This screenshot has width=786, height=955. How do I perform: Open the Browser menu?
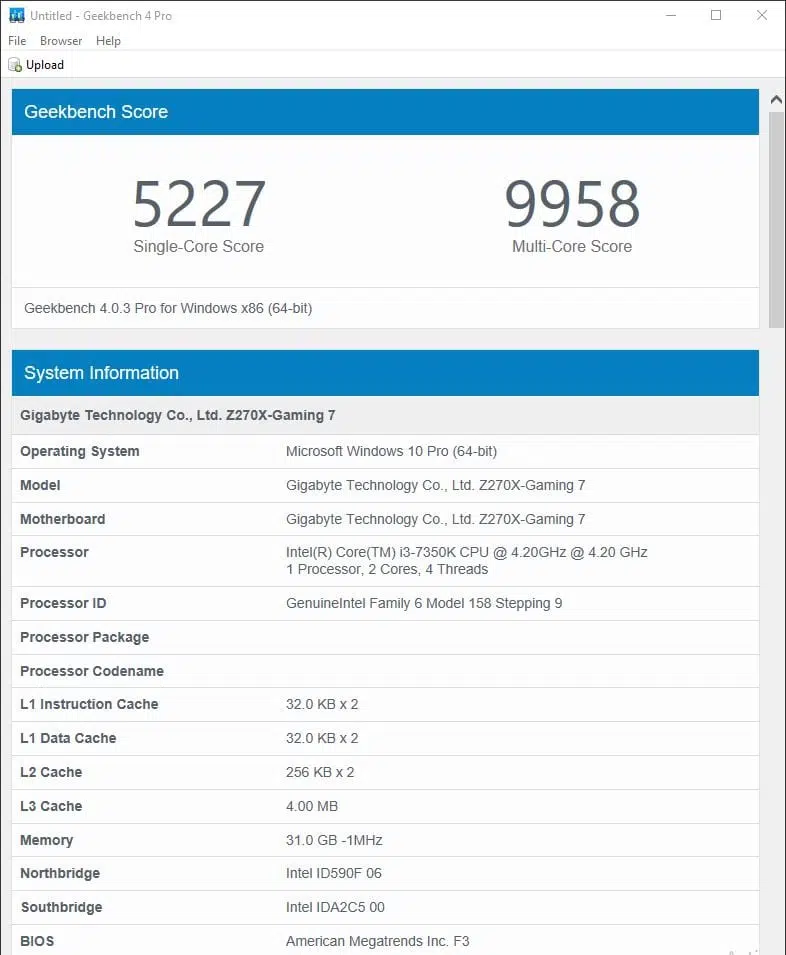(61, 41)
